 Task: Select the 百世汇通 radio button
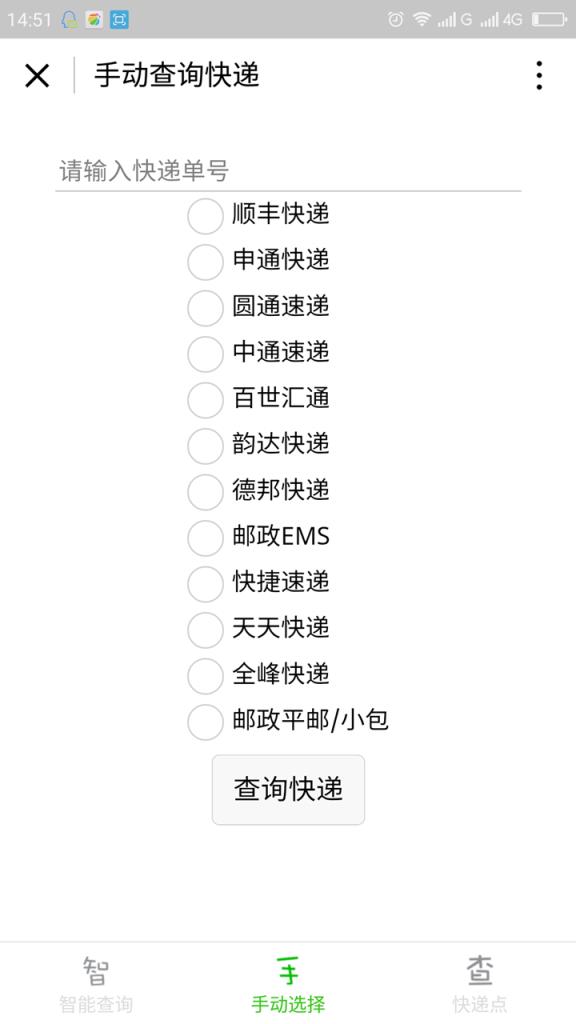(205, 399)
